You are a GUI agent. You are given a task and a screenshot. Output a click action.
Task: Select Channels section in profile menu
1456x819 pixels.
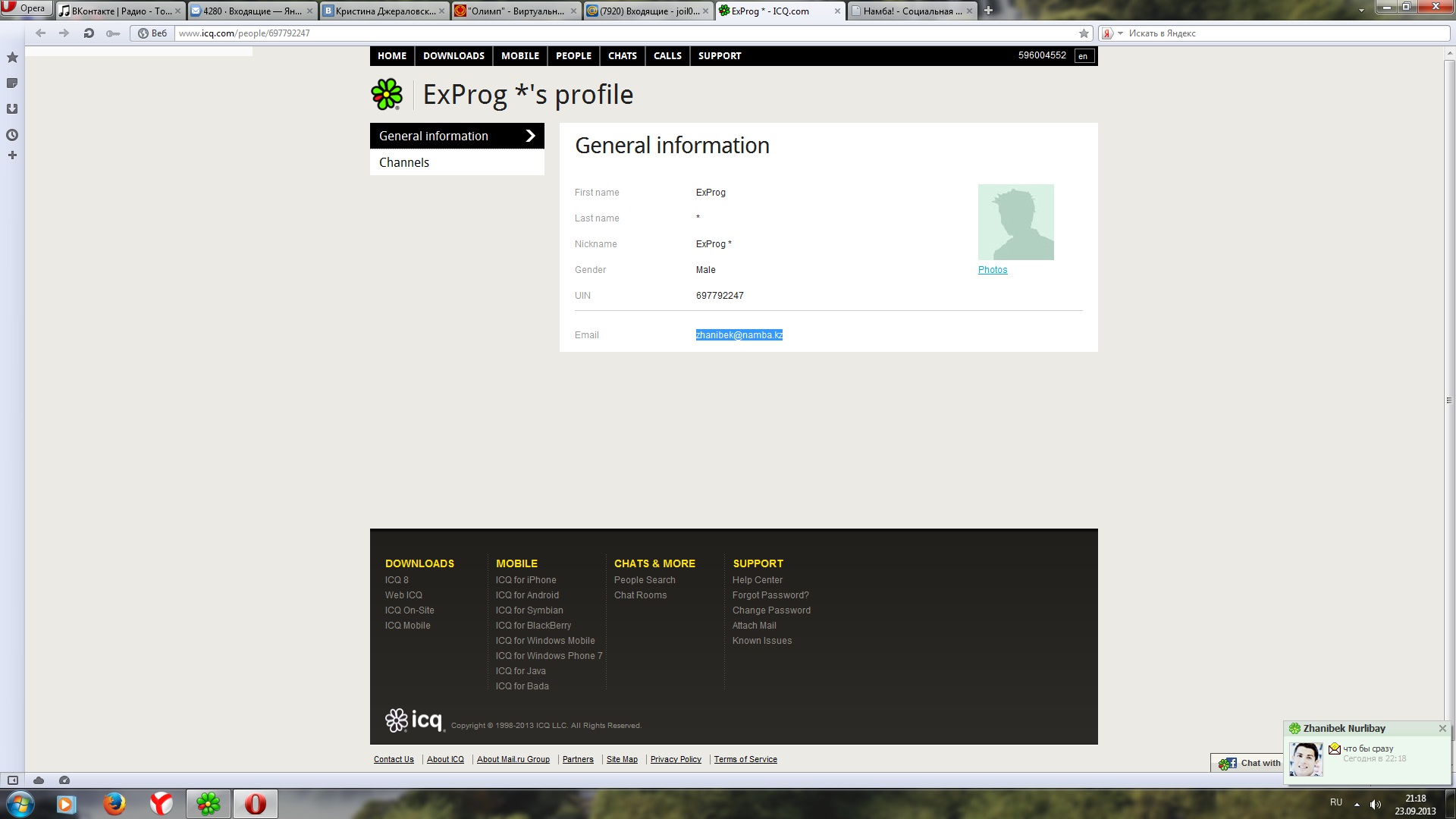pos(457,162)
